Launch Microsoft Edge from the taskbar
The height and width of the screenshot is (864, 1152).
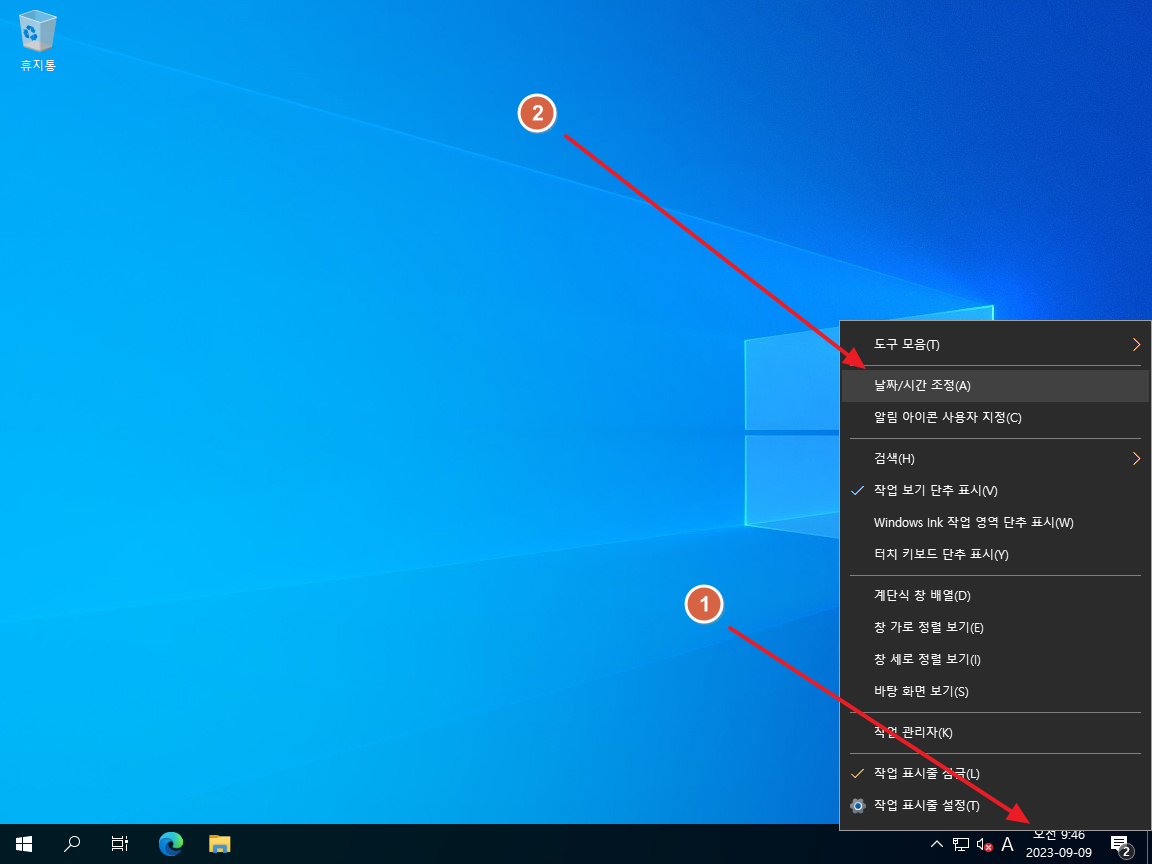171,844
